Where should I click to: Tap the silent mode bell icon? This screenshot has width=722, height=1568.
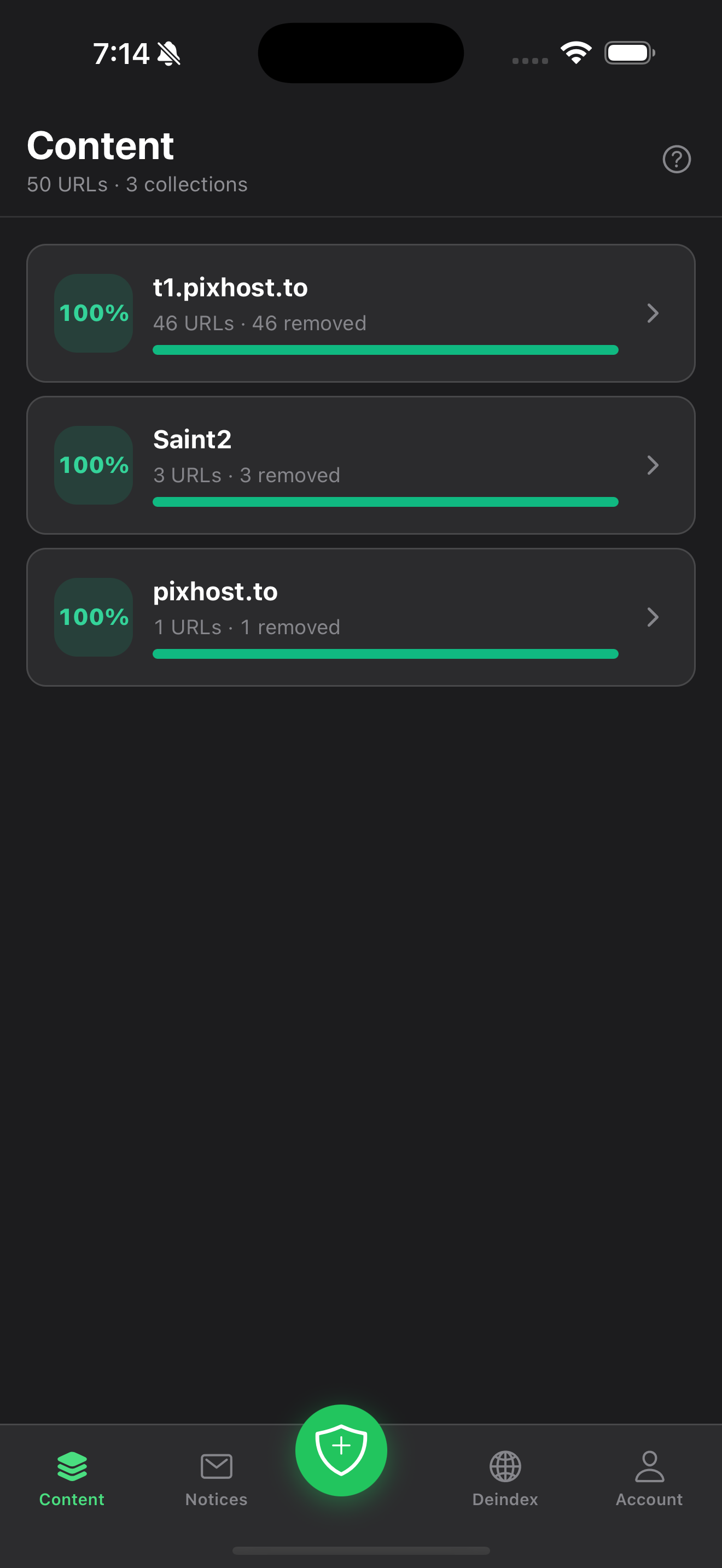(168, 54)
